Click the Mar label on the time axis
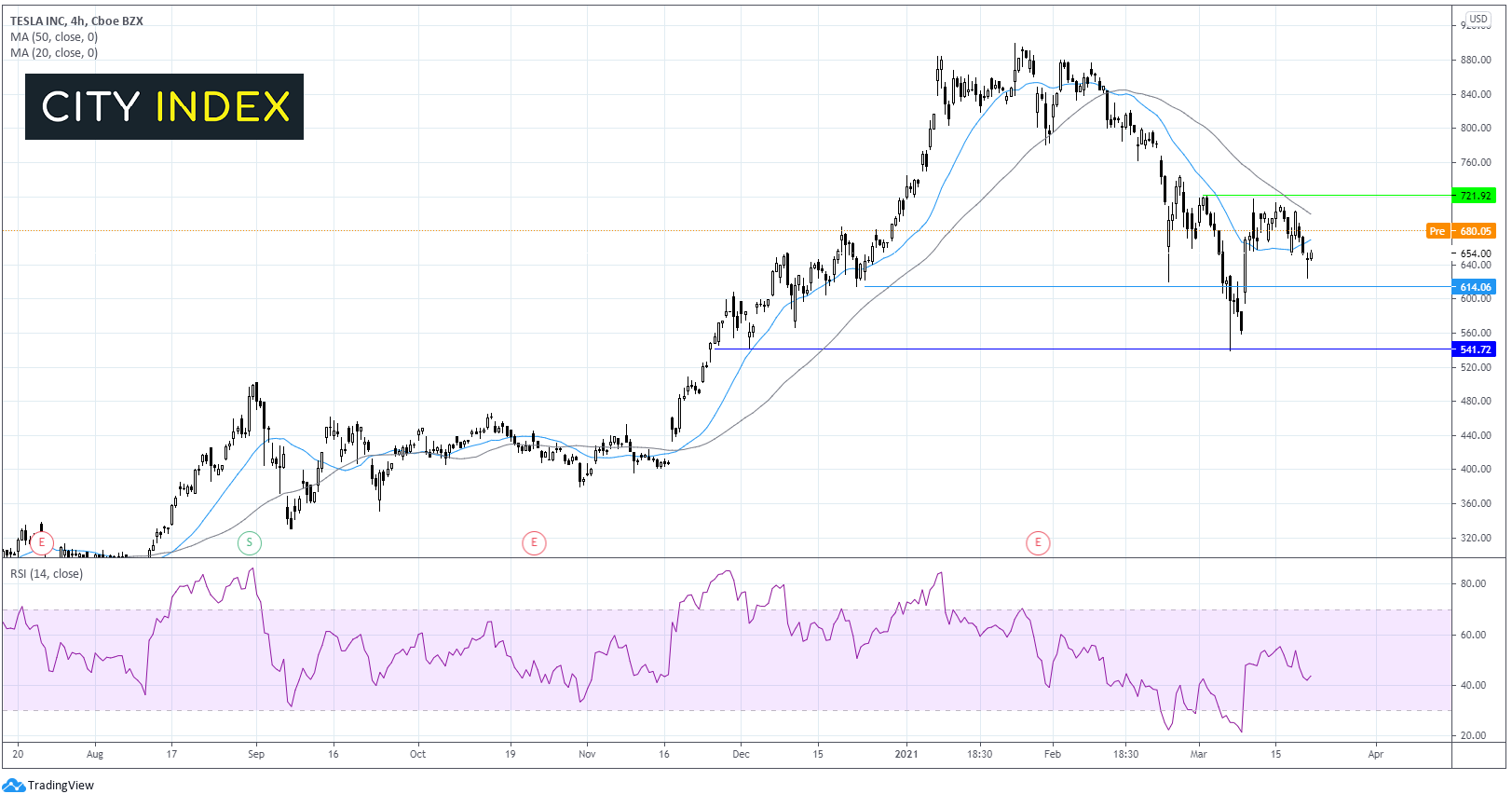The image size is (1512, 794). point(1198,754)
